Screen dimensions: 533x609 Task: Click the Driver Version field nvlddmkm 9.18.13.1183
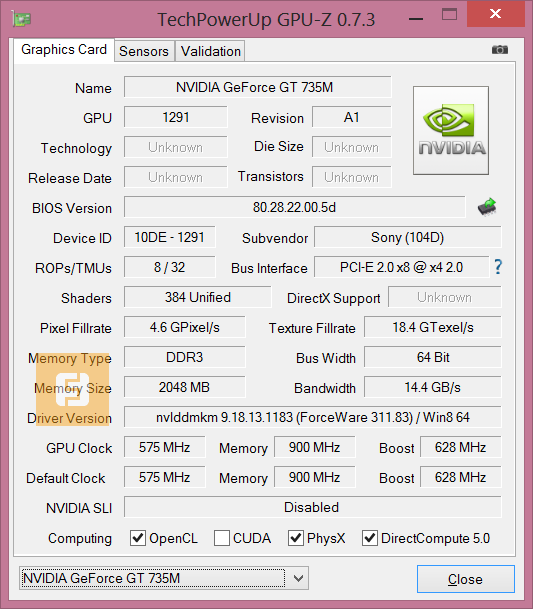tap(313, 417)
